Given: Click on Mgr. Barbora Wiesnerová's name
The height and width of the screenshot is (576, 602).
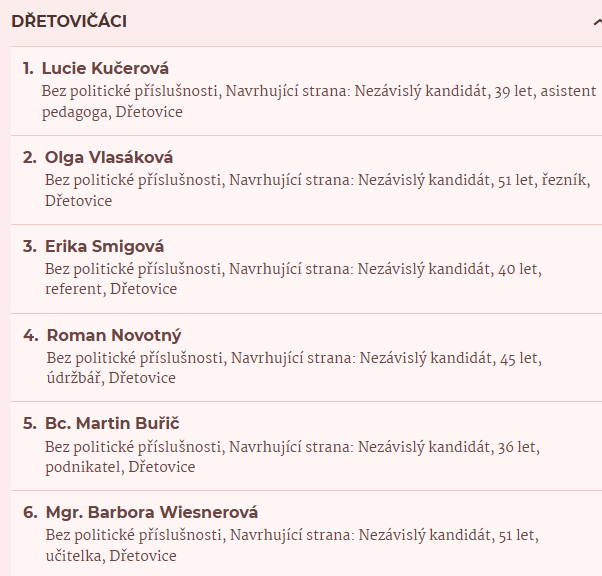Looking at the screenshot, I should [152, 512].
